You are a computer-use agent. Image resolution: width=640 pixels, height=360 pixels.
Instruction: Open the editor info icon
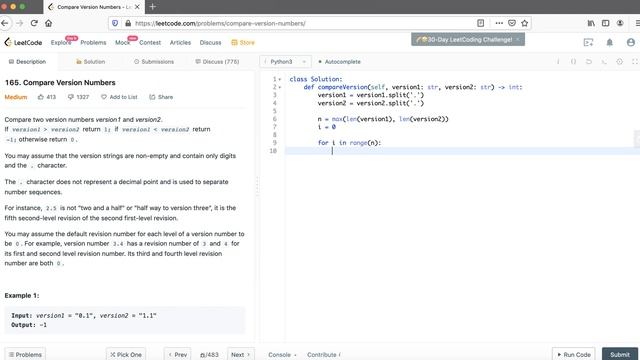558,62
